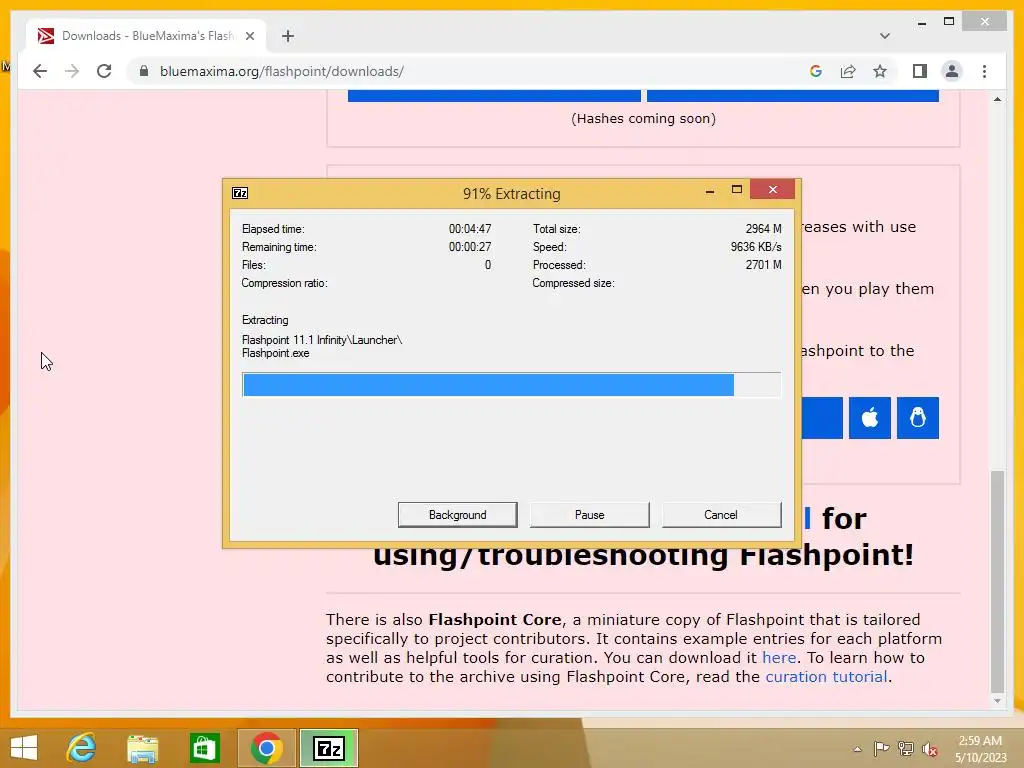
Task: Click the '2964 M' total size value
Action: pos(763,229)
